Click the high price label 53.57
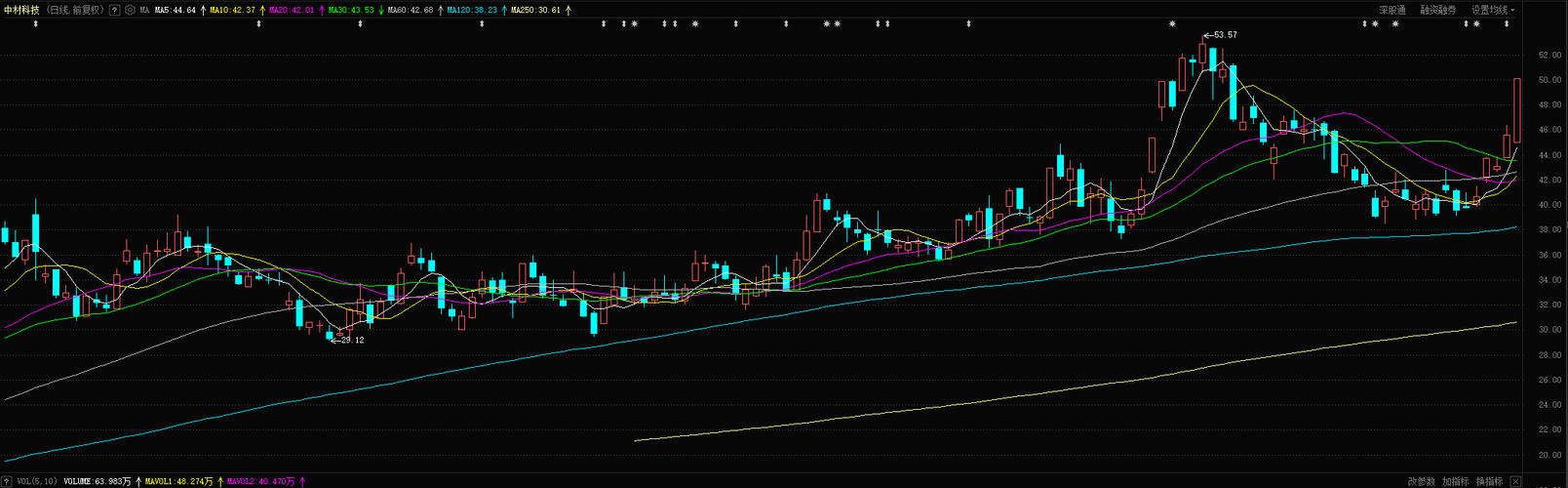 (1227, 35)
